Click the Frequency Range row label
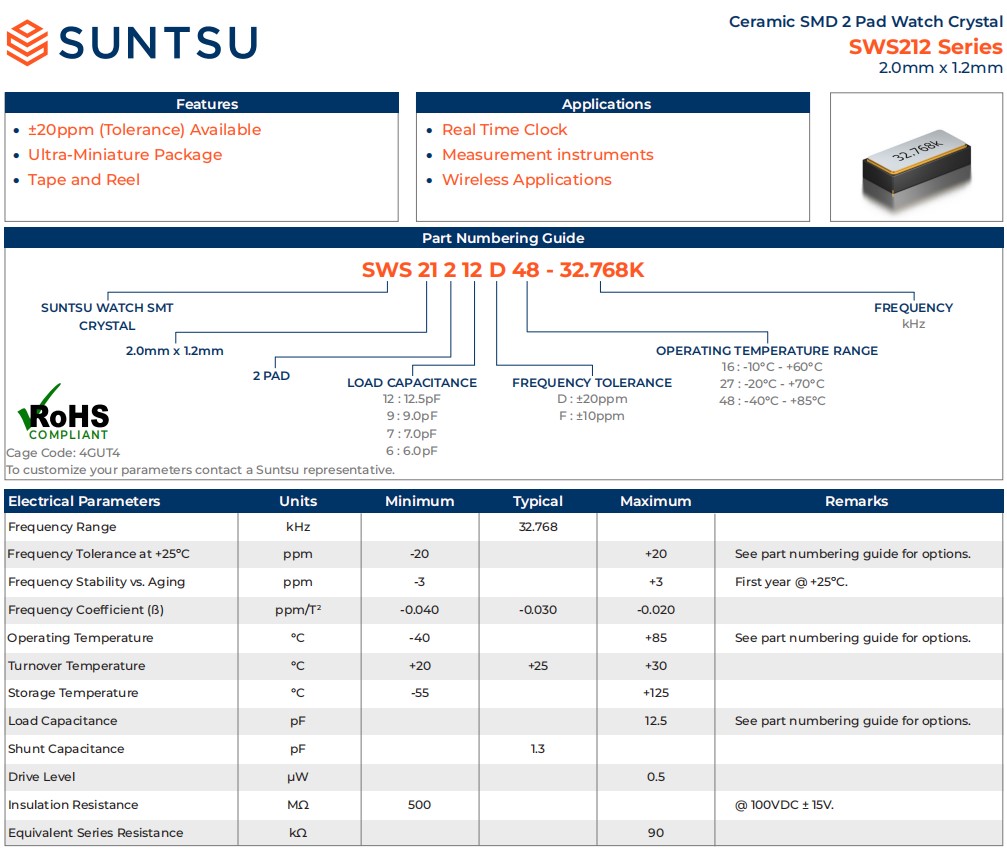1007x851 pixels. 62,527
